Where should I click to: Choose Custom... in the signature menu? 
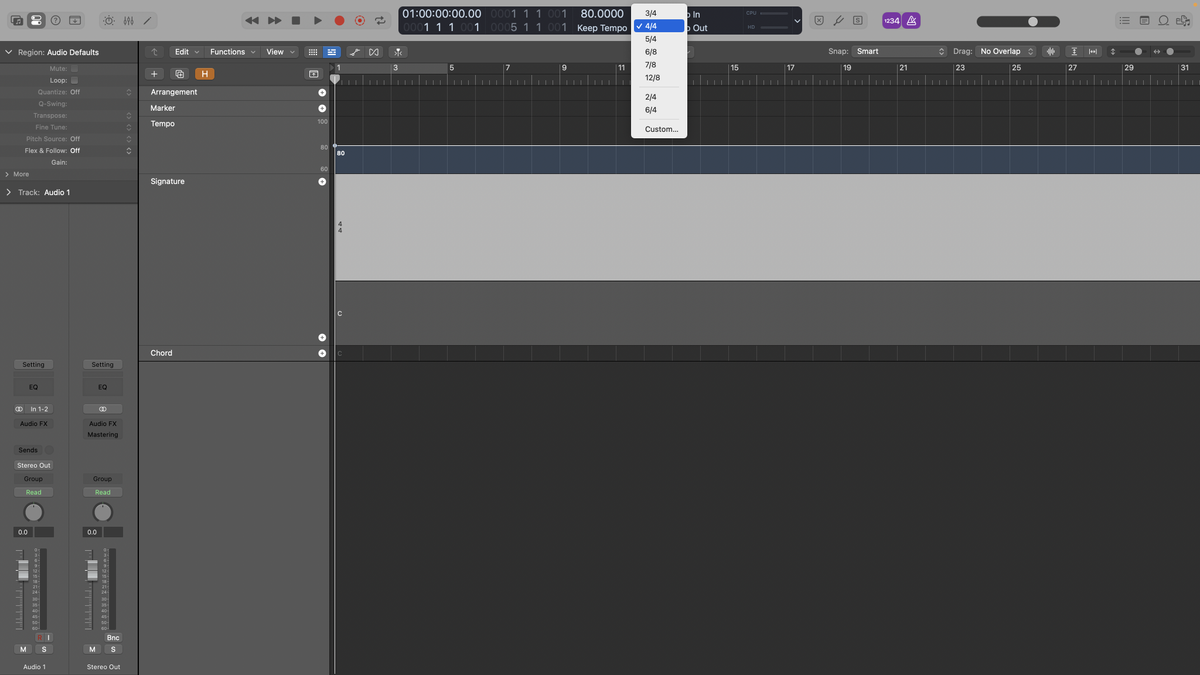coord(660,128)
